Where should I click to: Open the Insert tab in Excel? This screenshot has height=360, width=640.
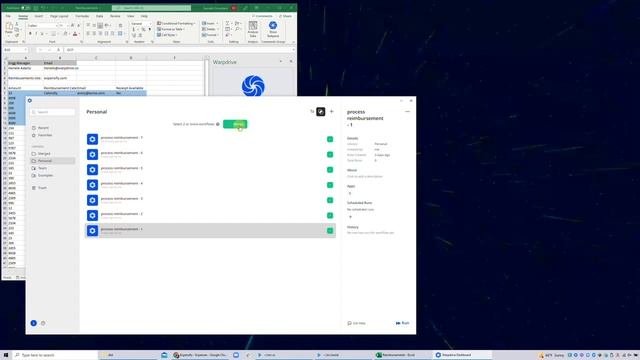click(39, 16)
